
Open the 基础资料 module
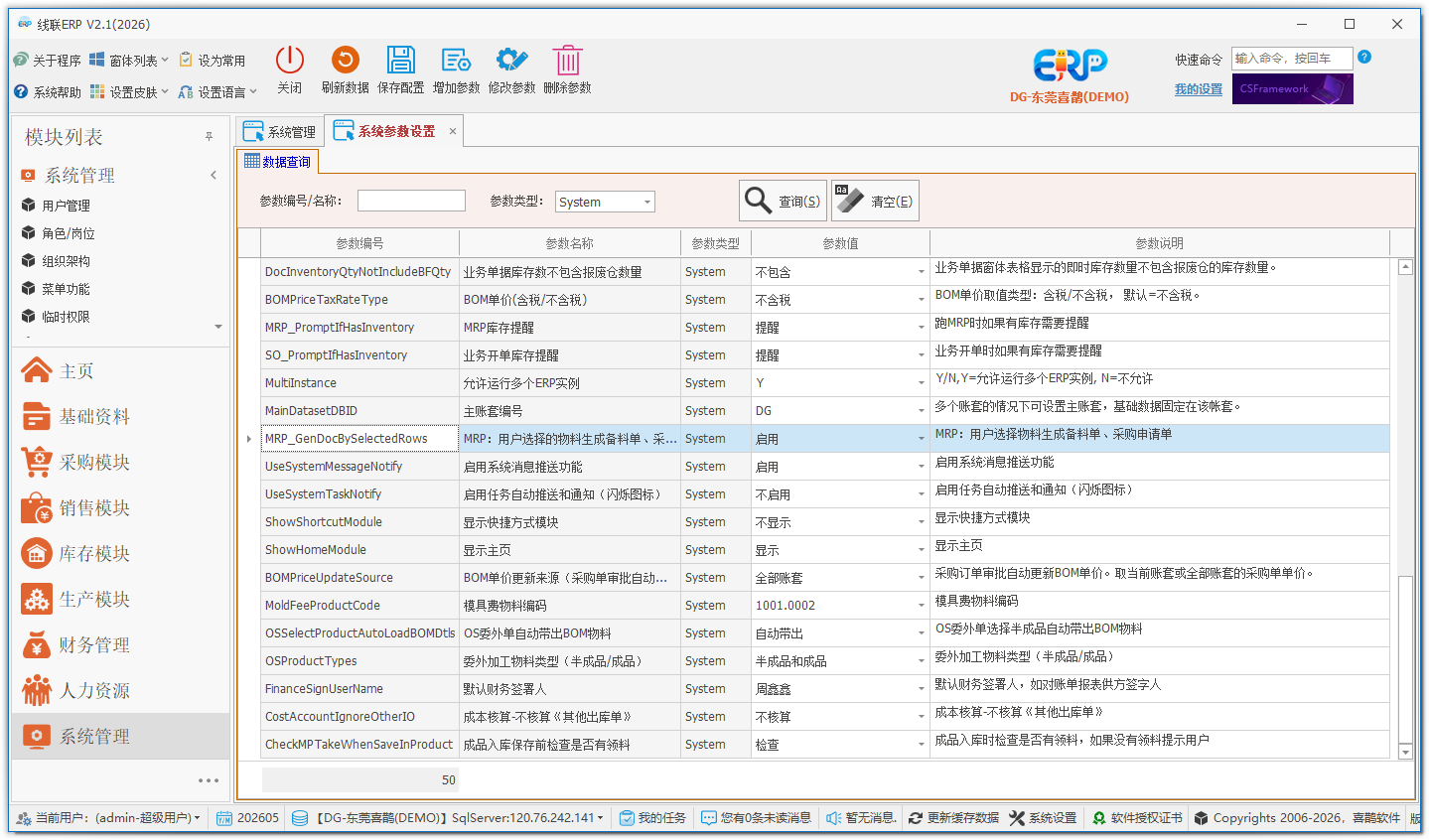[x=120, y=417]
